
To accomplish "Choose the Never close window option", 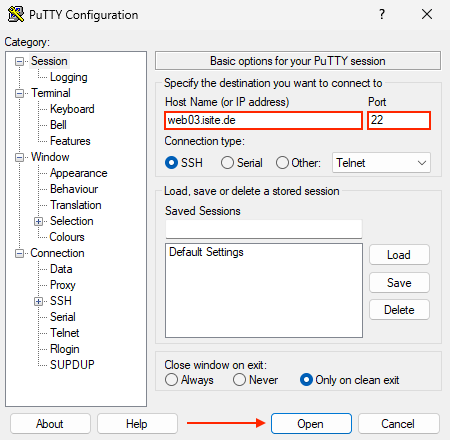I will click(239, 379).
